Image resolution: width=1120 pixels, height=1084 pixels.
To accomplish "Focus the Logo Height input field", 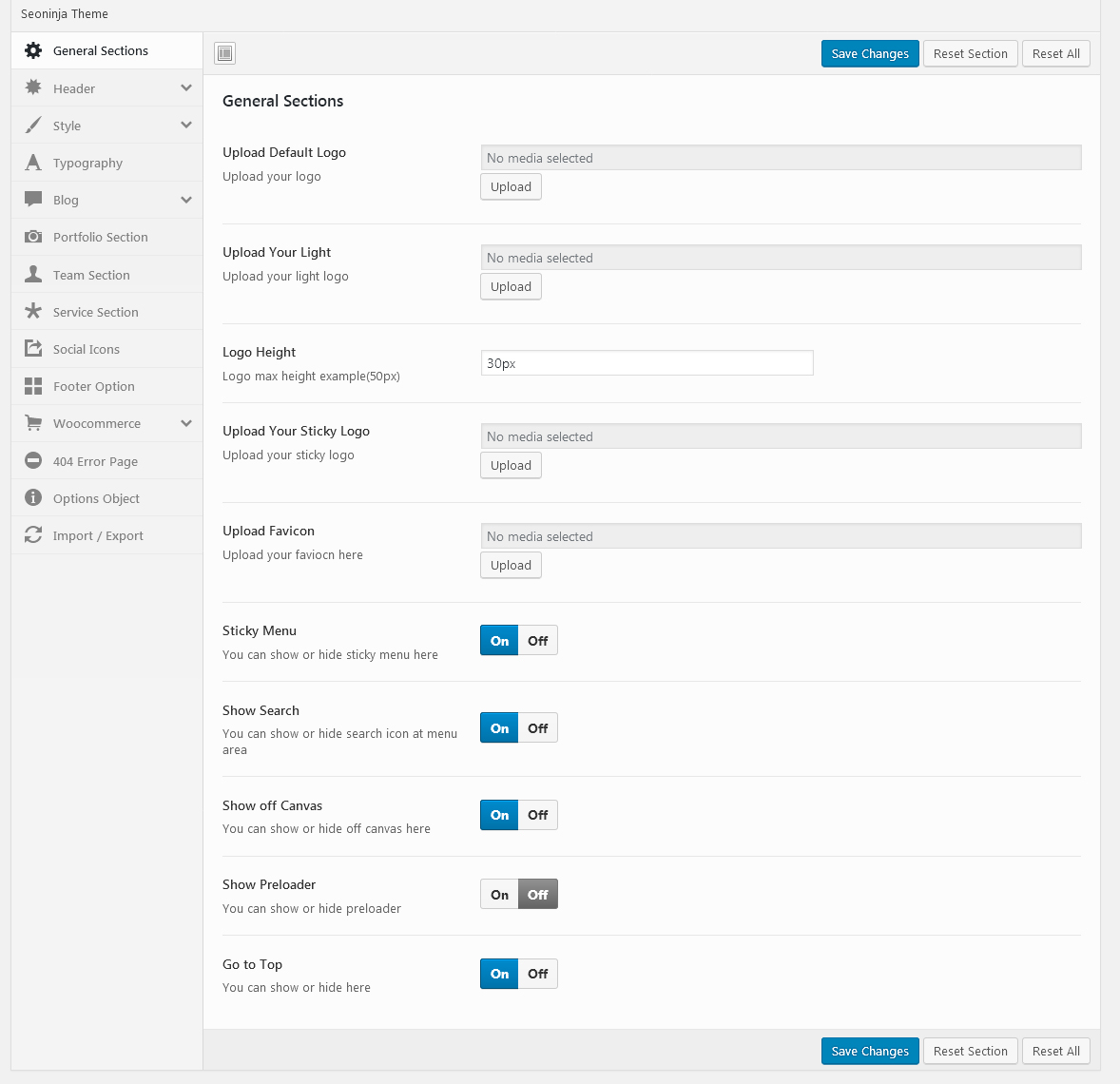I will (647, 363).
